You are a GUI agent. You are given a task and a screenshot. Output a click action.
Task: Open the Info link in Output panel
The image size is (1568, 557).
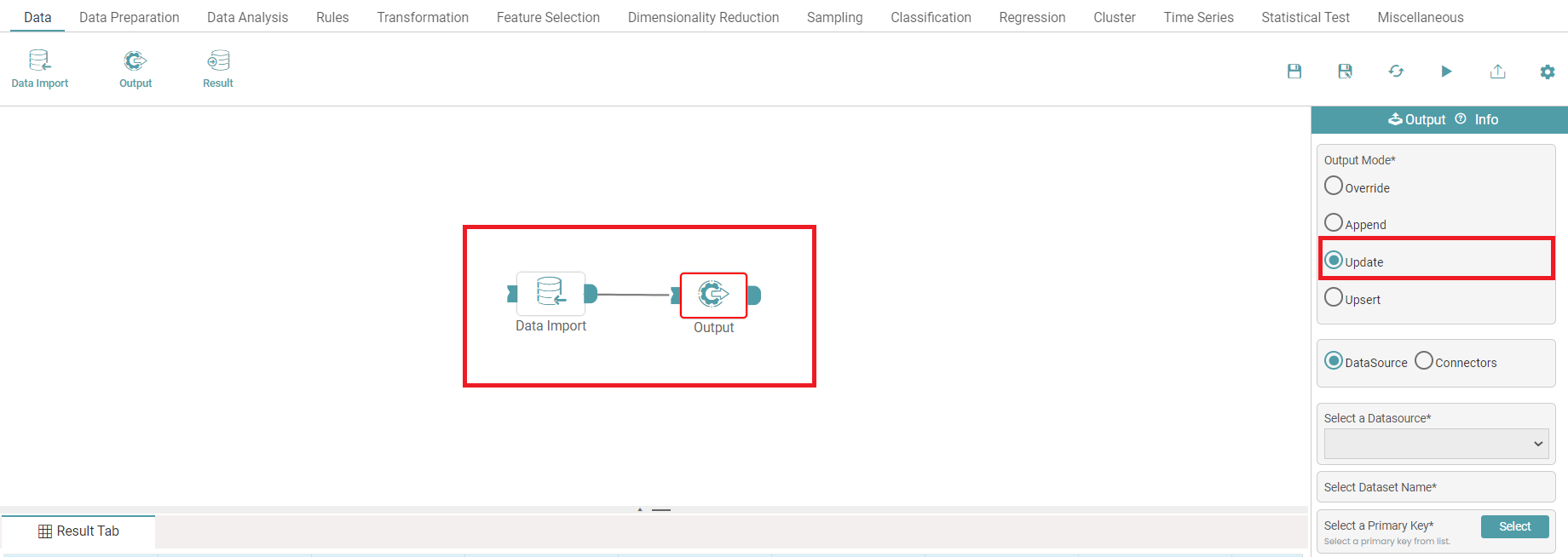coord(1485,119)
